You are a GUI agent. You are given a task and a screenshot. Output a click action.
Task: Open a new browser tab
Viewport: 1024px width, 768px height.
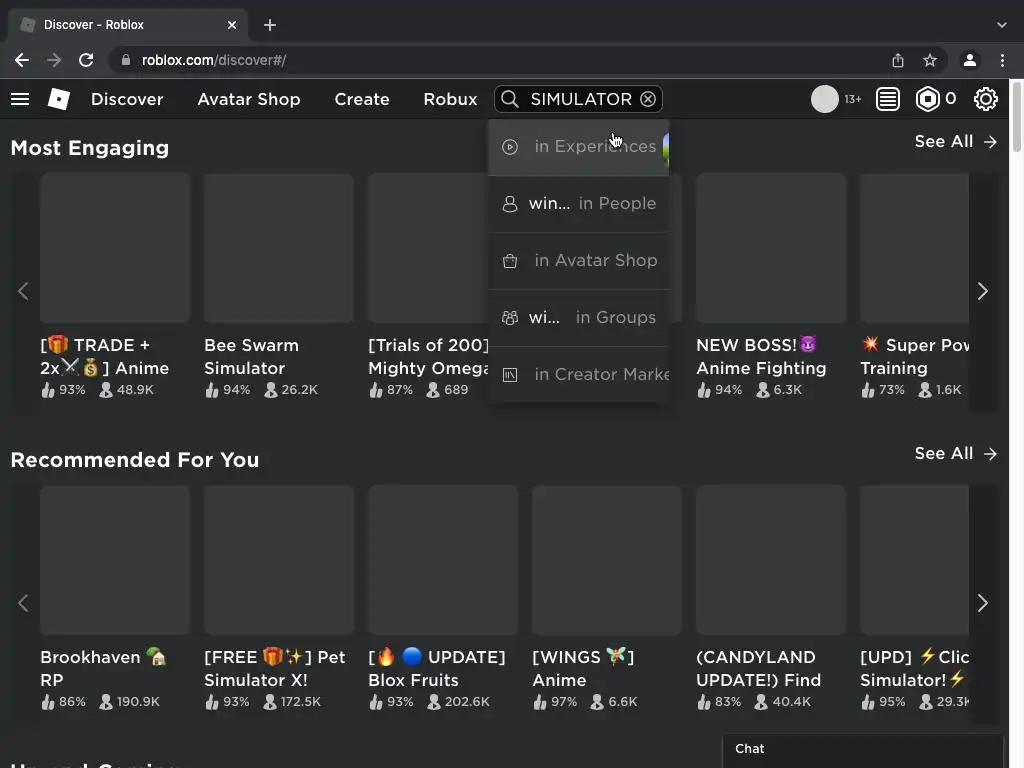[x=270, y=25]
